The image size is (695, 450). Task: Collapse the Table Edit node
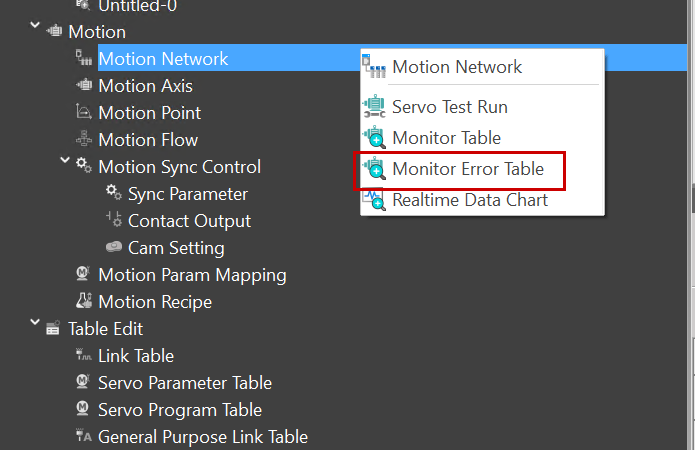tap(36, 328)
